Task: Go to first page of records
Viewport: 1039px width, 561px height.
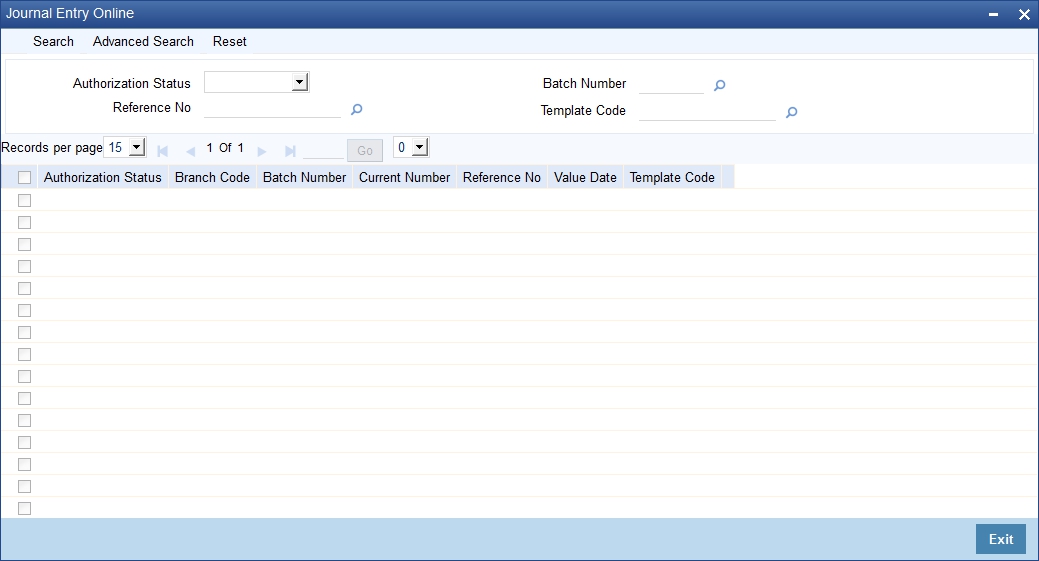Action: pyautogui.click(x=162, y=151)
